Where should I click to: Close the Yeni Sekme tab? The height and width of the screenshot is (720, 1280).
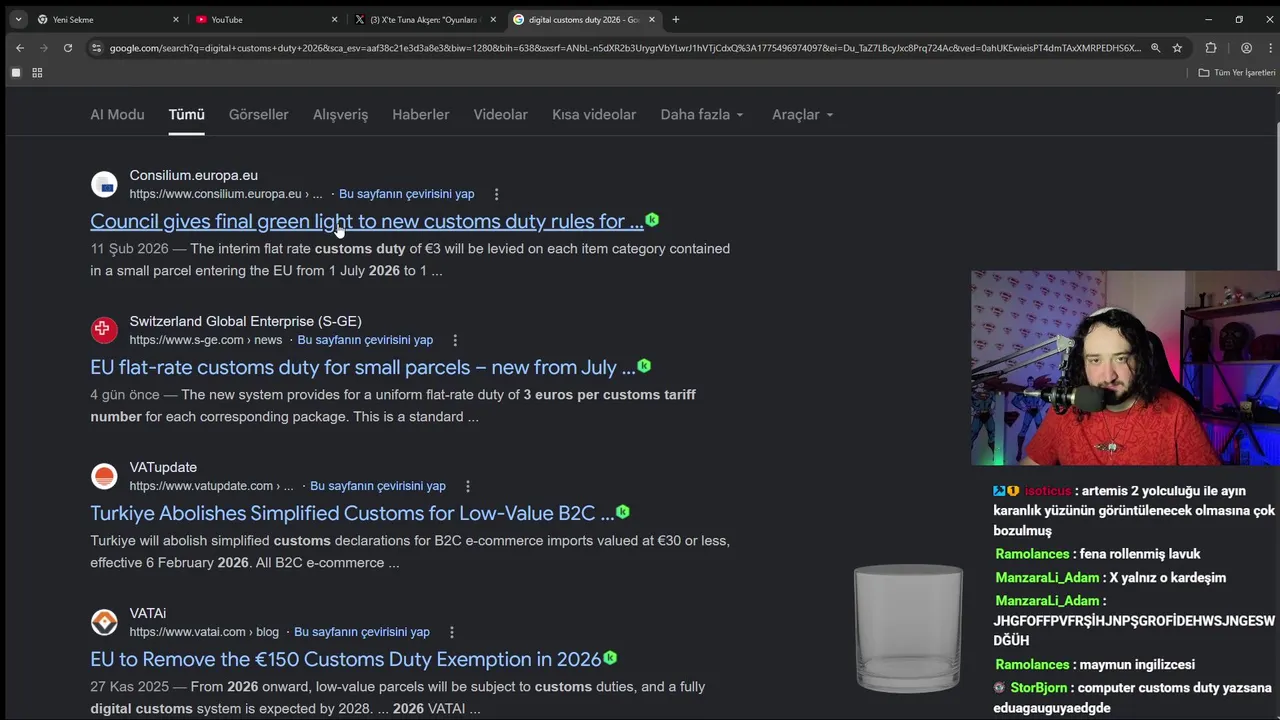coord(176,19)
